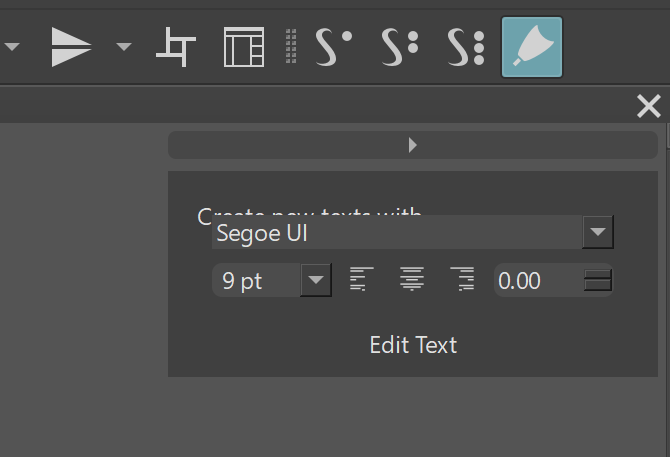Screen dimensions: 670x457
Task: Click the dotted toolbar drag handle
Action: pyautogui.click(x=291, y=47)
